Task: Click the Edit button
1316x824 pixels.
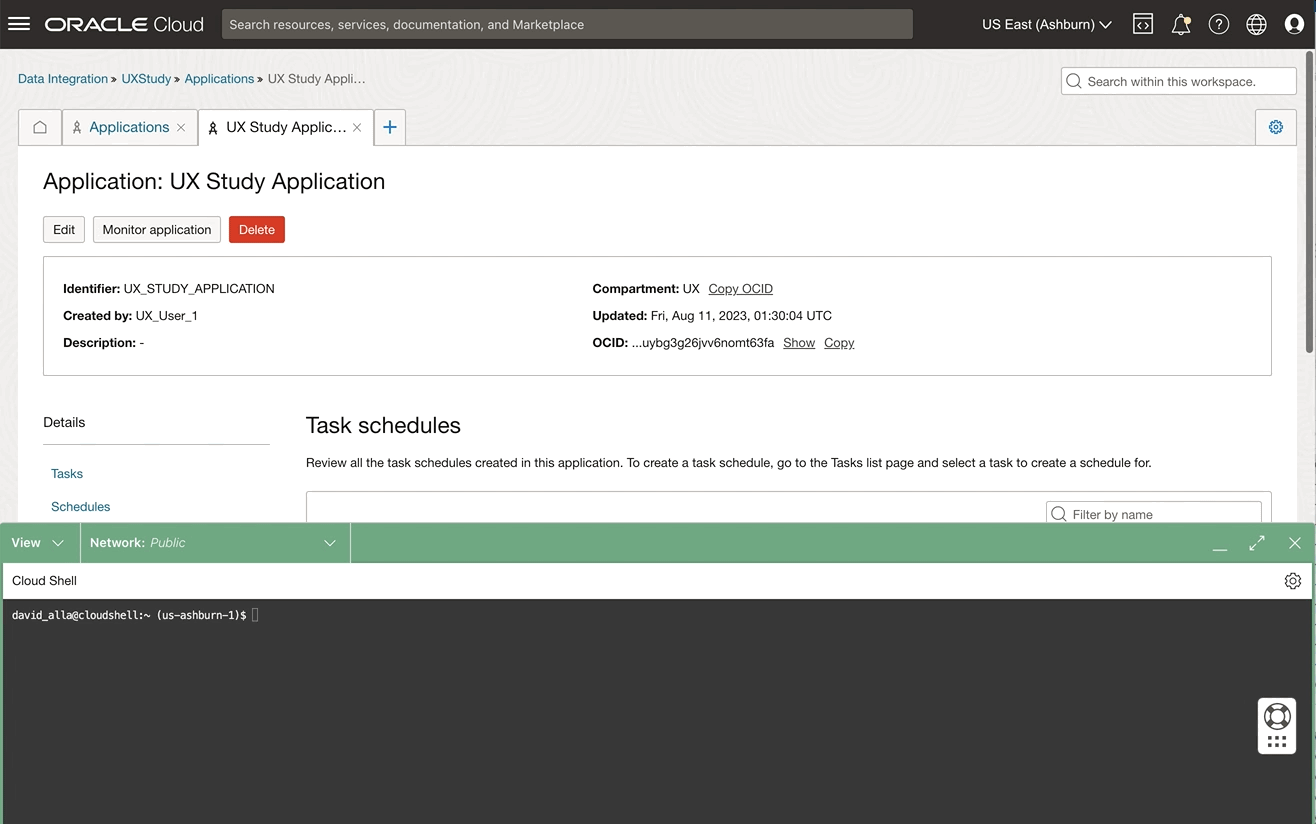Action: pos(64,229)
